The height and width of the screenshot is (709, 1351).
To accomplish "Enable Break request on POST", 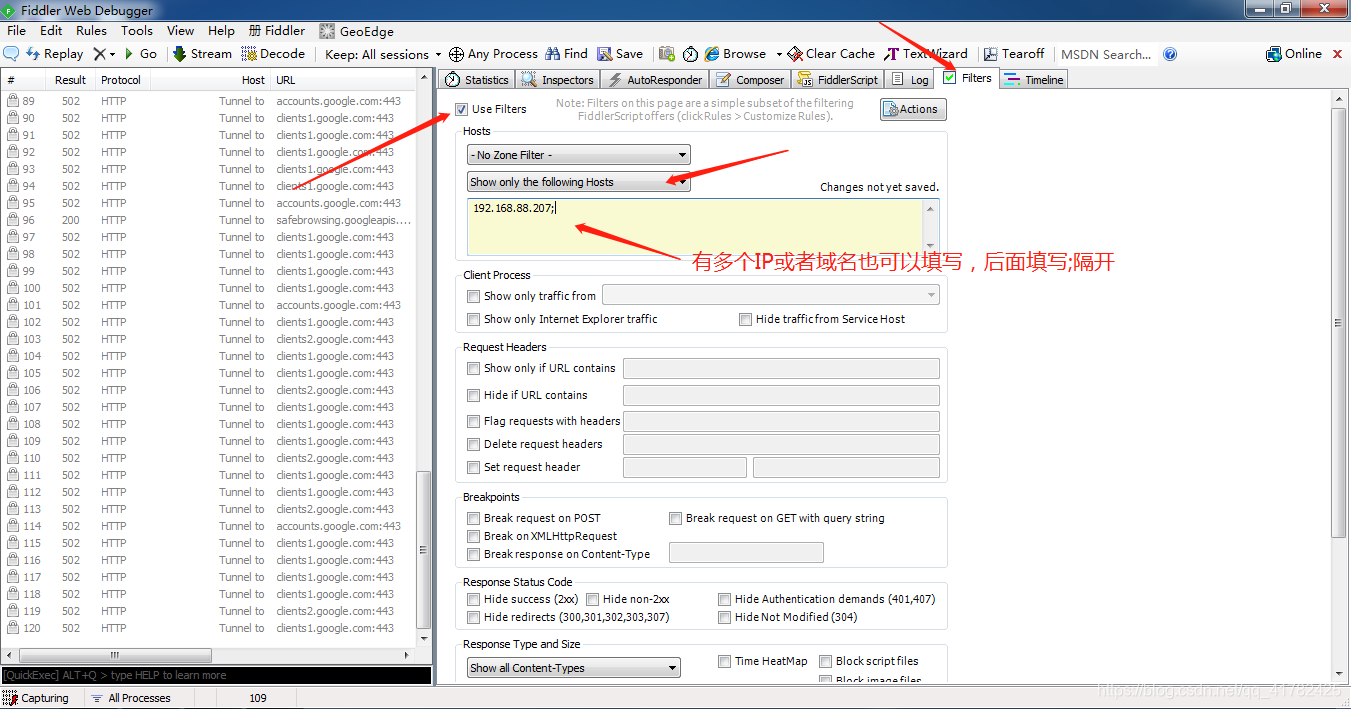I will pyautogui.click(x=474, y=519).
